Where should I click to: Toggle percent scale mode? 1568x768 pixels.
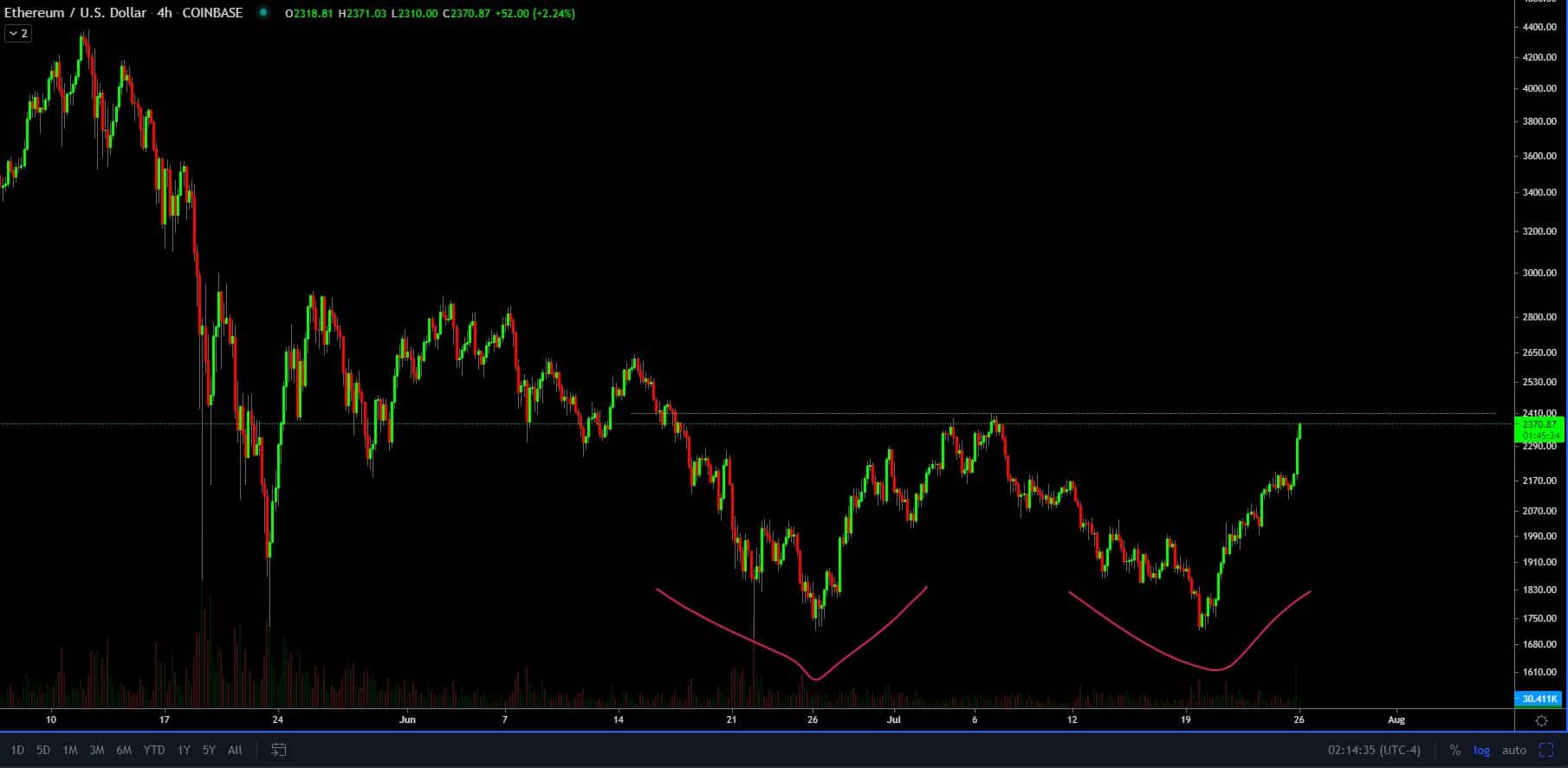pos(1455,750)
